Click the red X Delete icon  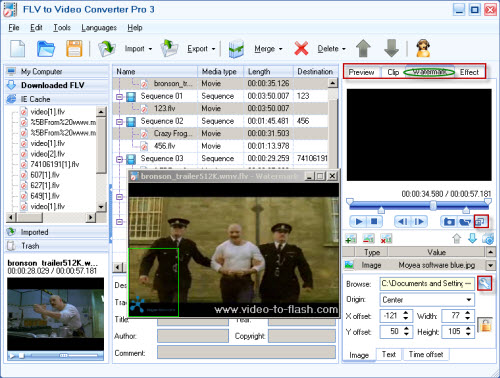pos(301,49)
